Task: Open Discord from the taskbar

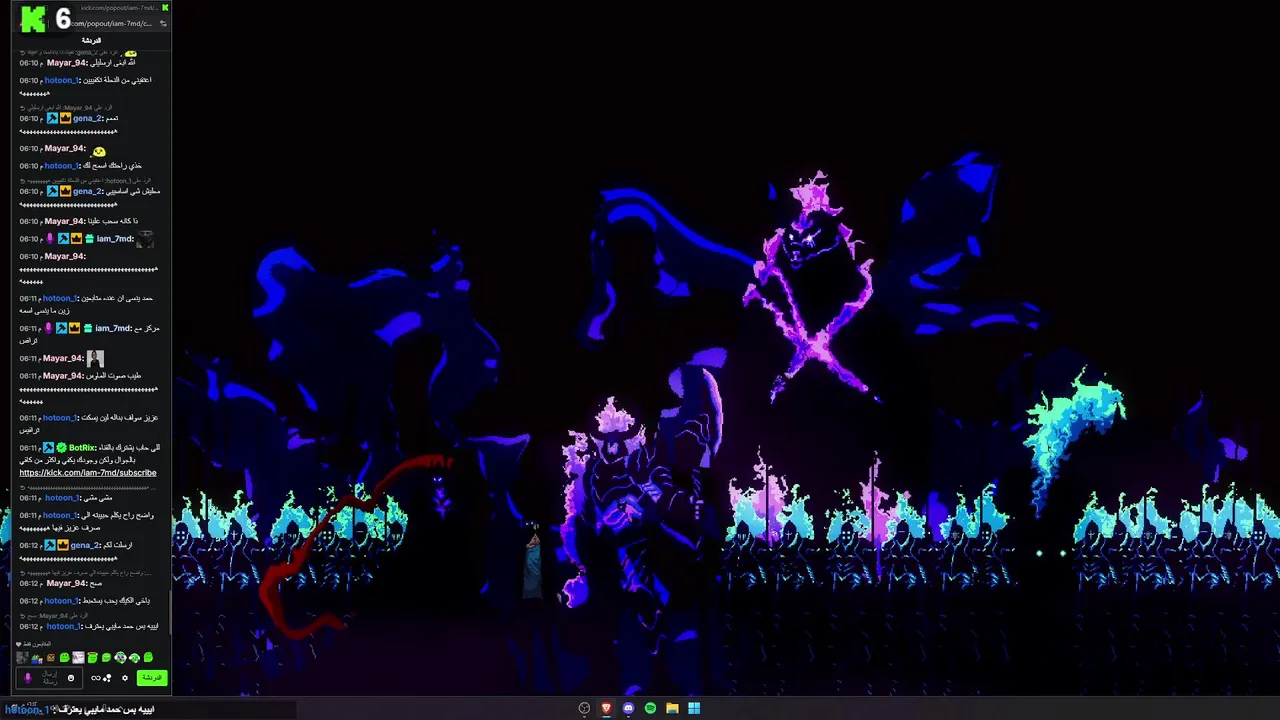Action: pyautogui.click(x=628, y=708)
